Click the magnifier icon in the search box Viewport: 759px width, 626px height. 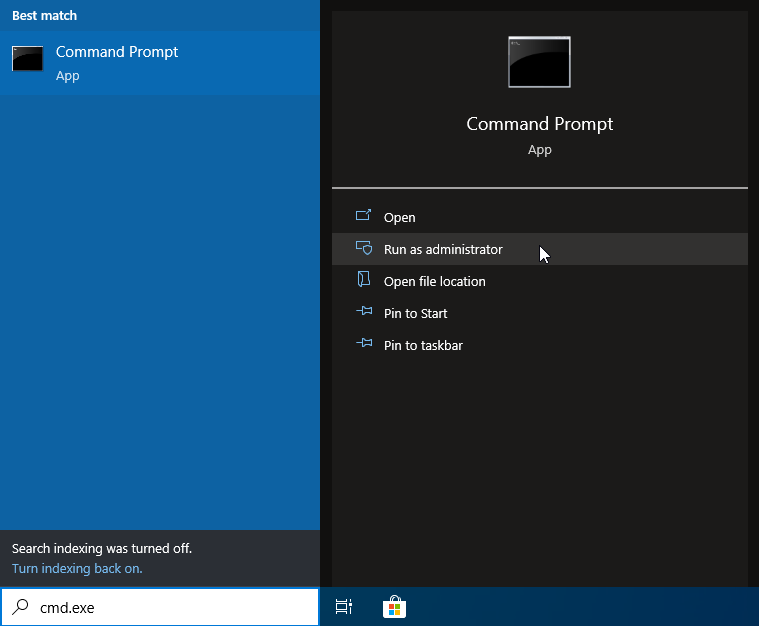20,607
